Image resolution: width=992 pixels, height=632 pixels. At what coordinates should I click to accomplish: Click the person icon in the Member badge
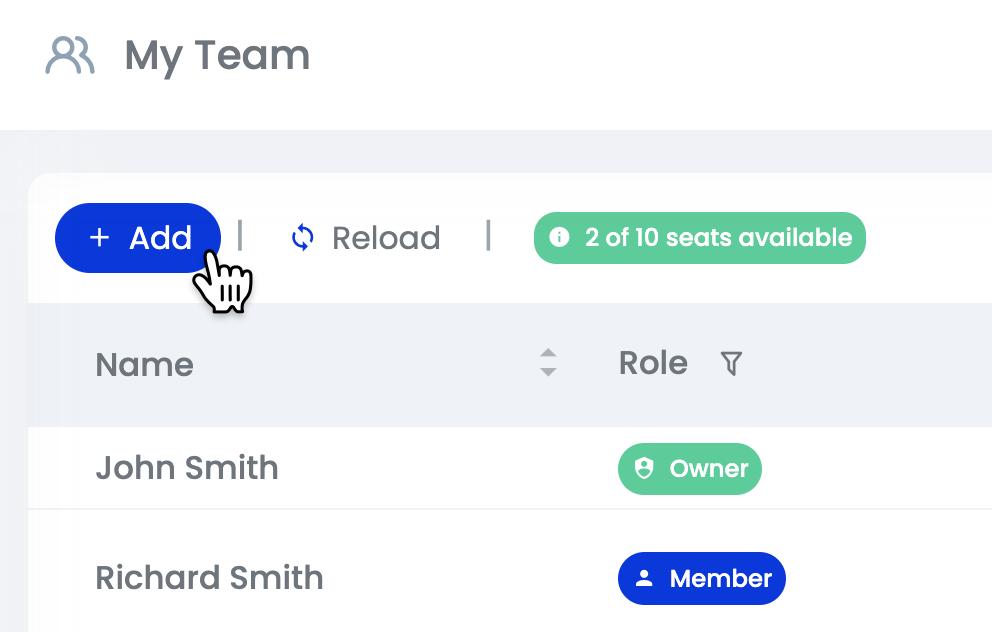click(x=646, y=578)
